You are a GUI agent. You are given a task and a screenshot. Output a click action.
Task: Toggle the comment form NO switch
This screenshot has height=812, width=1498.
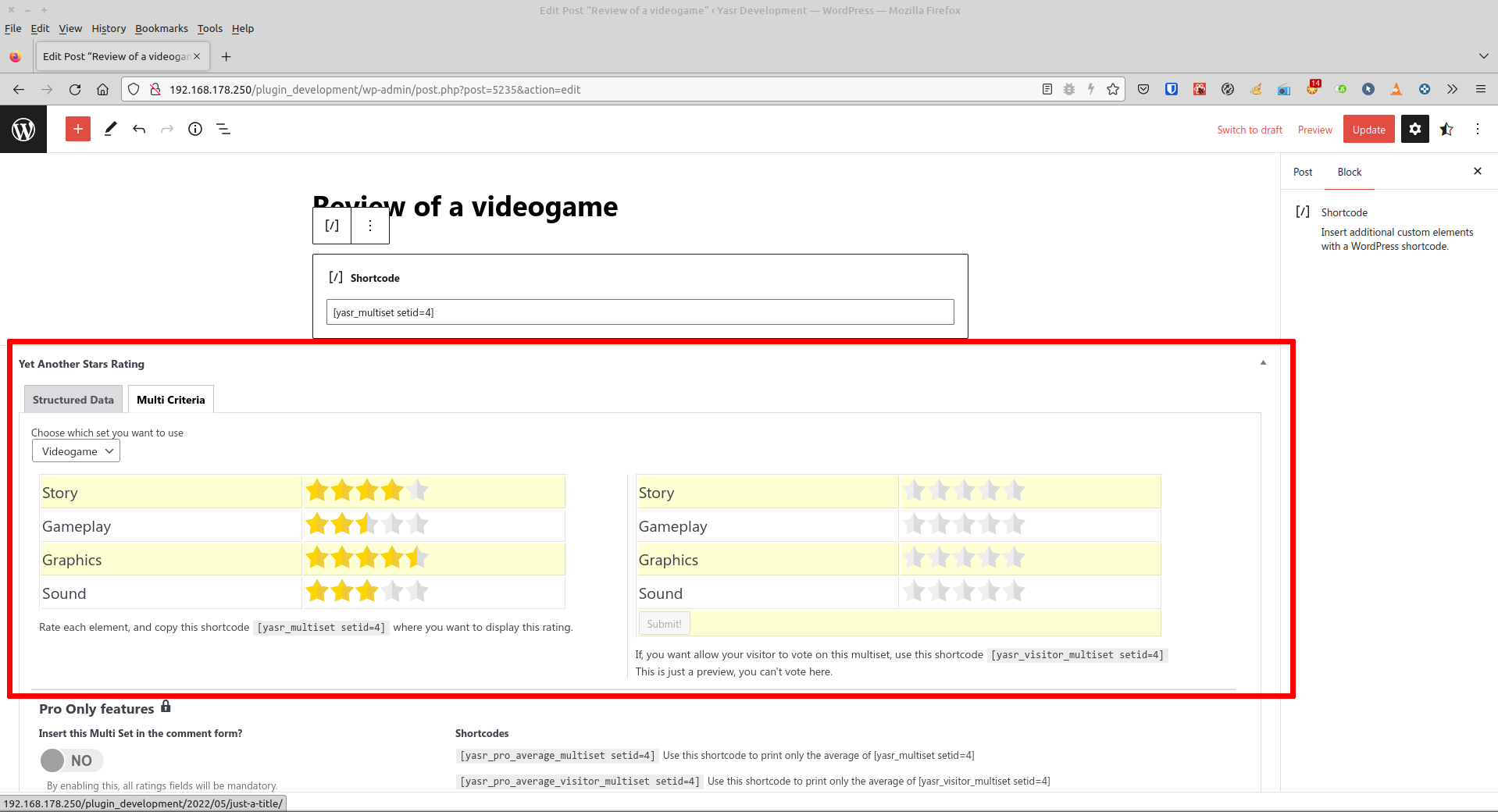[x=72, y=760]
